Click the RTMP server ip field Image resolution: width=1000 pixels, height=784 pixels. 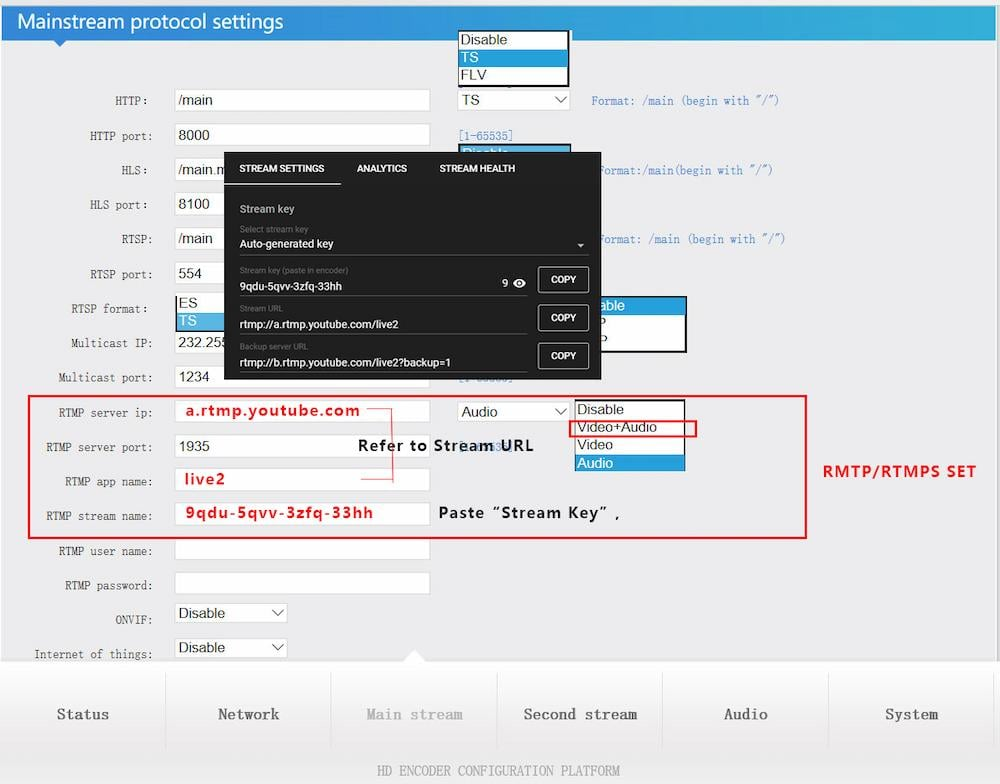[300, 410]
